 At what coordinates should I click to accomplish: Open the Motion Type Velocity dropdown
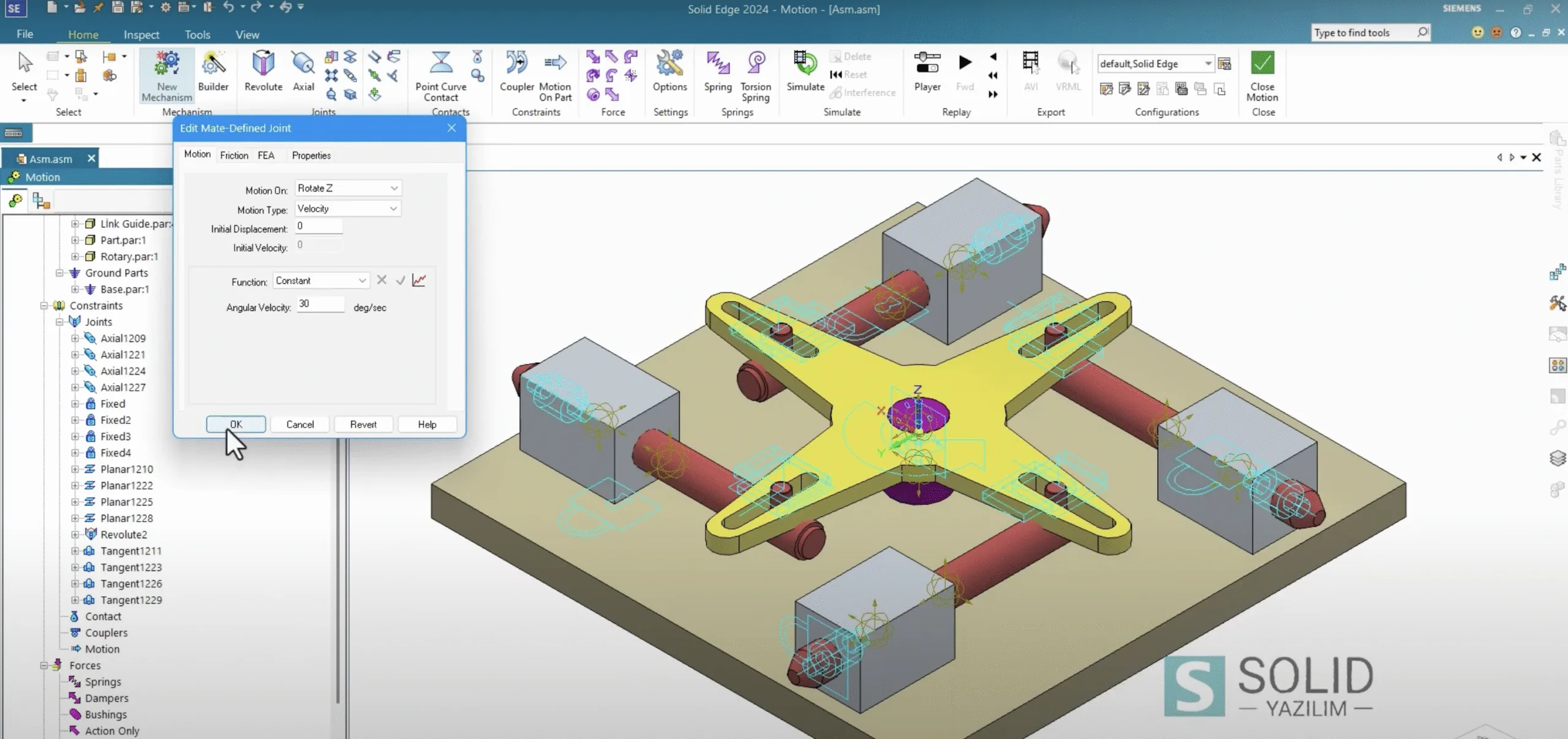point(348,208)
